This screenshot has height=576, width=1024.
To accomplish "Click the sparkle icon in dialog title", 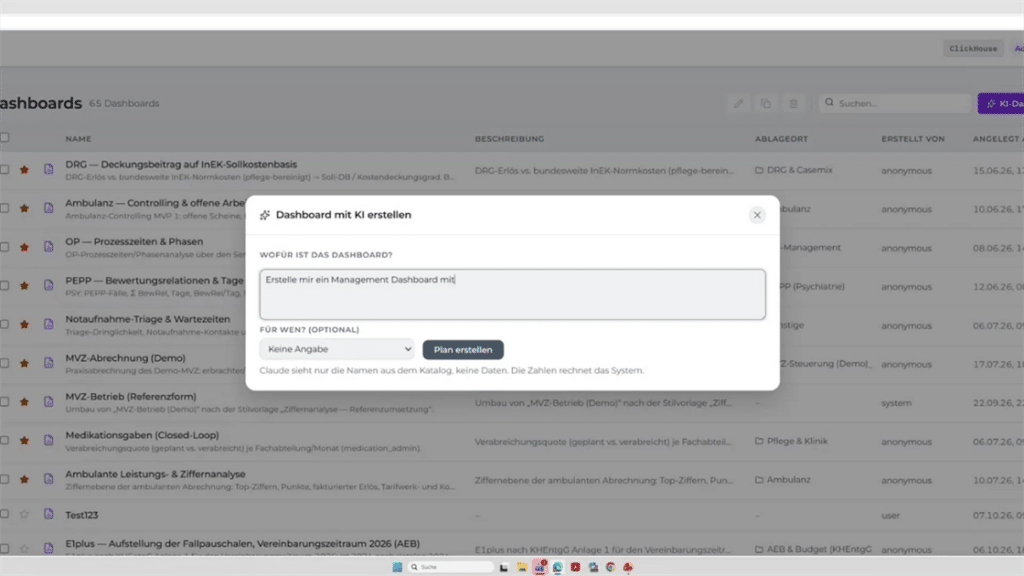I will click(264, 215).
